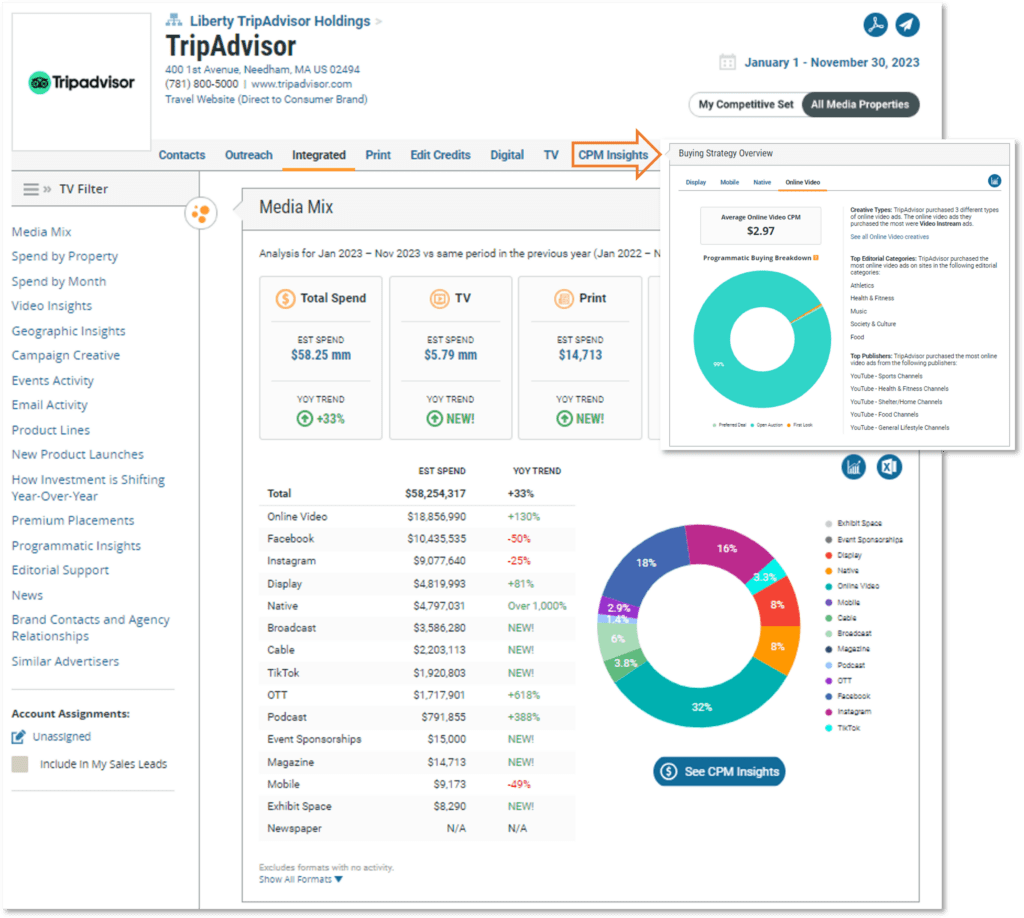The height and width of the screenshot is (918, 1024).
Task: Click the chart icon in Buying Strategy popup
Action: [x=994, y=181]
